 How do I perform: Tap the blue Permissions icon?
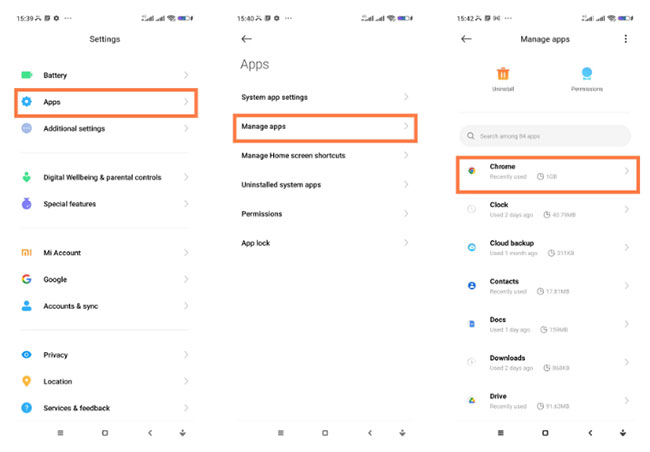[587, 73]
